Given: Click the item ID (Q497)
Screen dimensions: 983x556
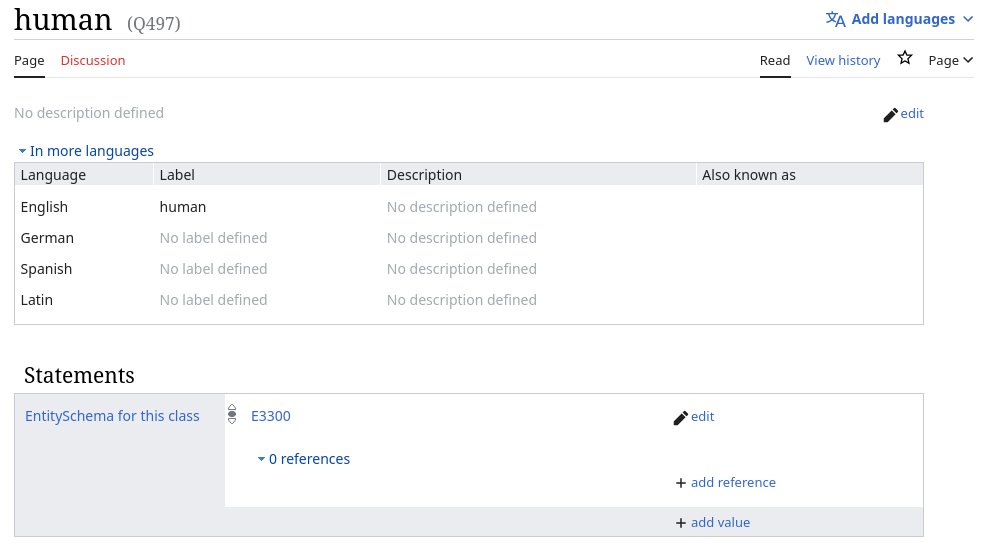Looking at the screenshot, I should pyautogui.click(x=154, y=24).
